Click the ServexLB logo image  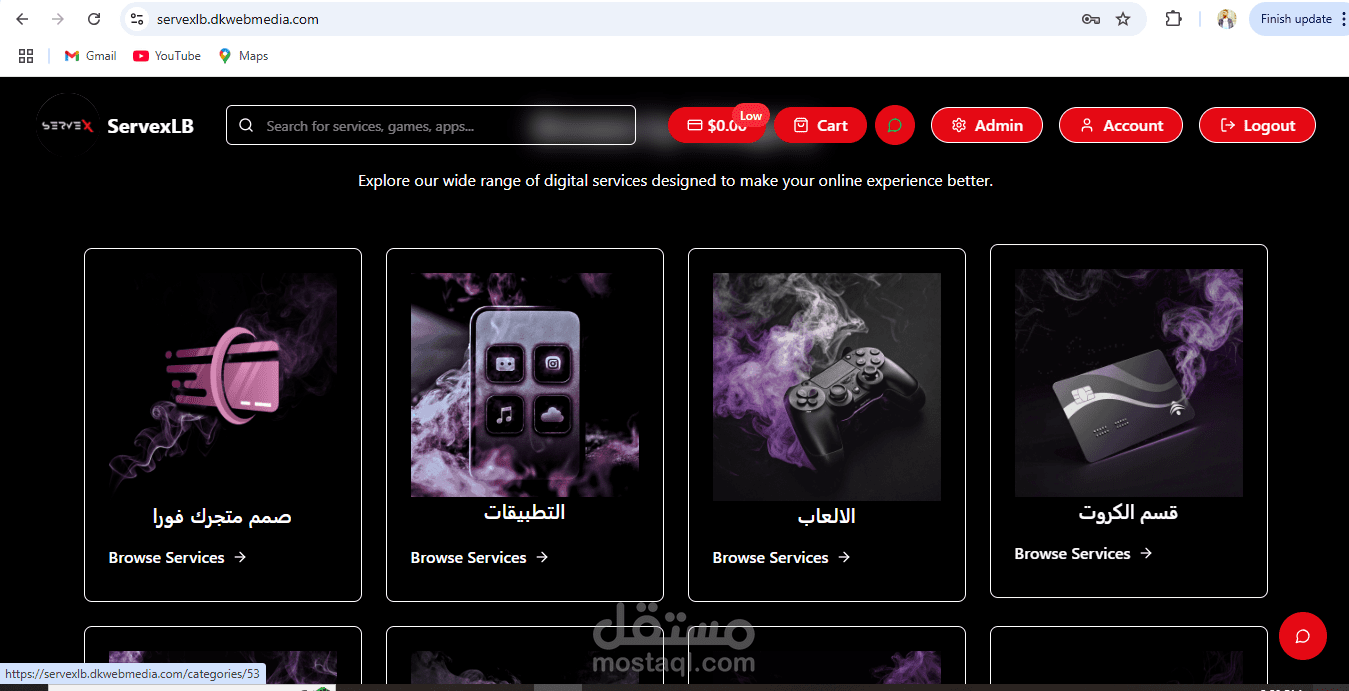click(68, 125)
